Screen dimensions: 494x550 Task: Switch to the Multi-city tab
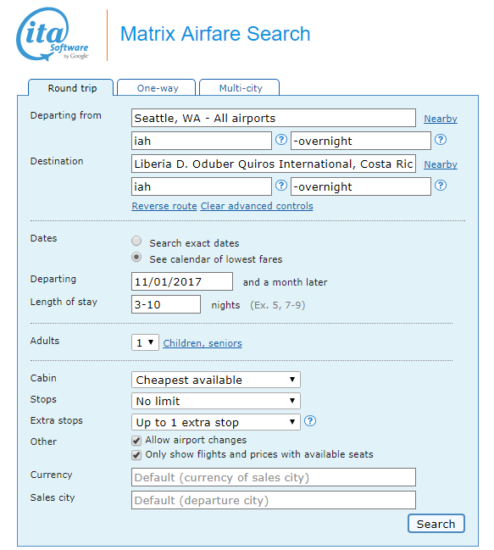[x=240, y=88]
